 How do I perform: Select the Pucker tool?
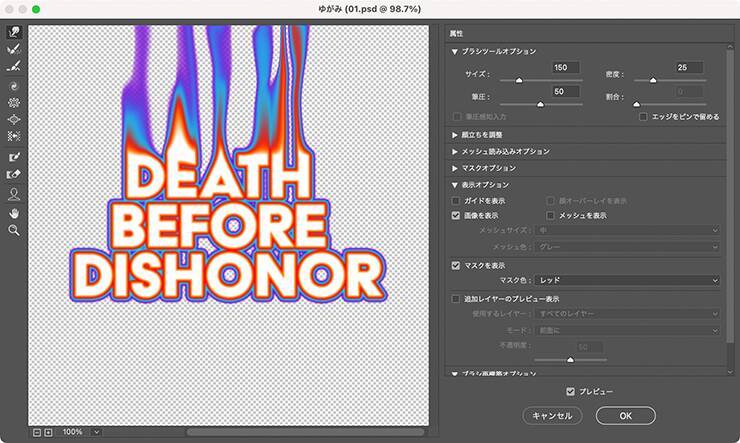14,102
